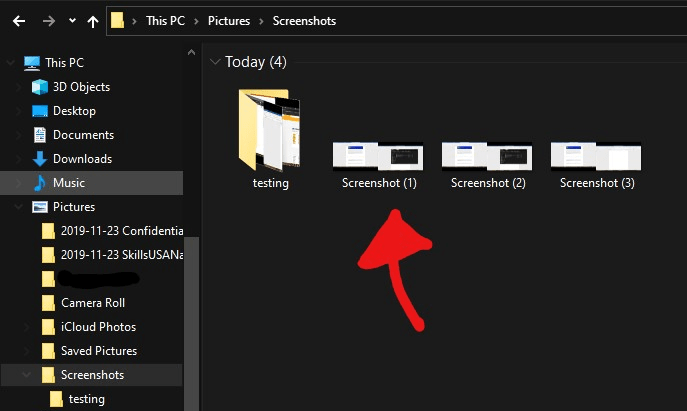The width and height of the screenshot is (687, 411).
Task: Open Pictures in navigation pane
Action: pos(74,207)
